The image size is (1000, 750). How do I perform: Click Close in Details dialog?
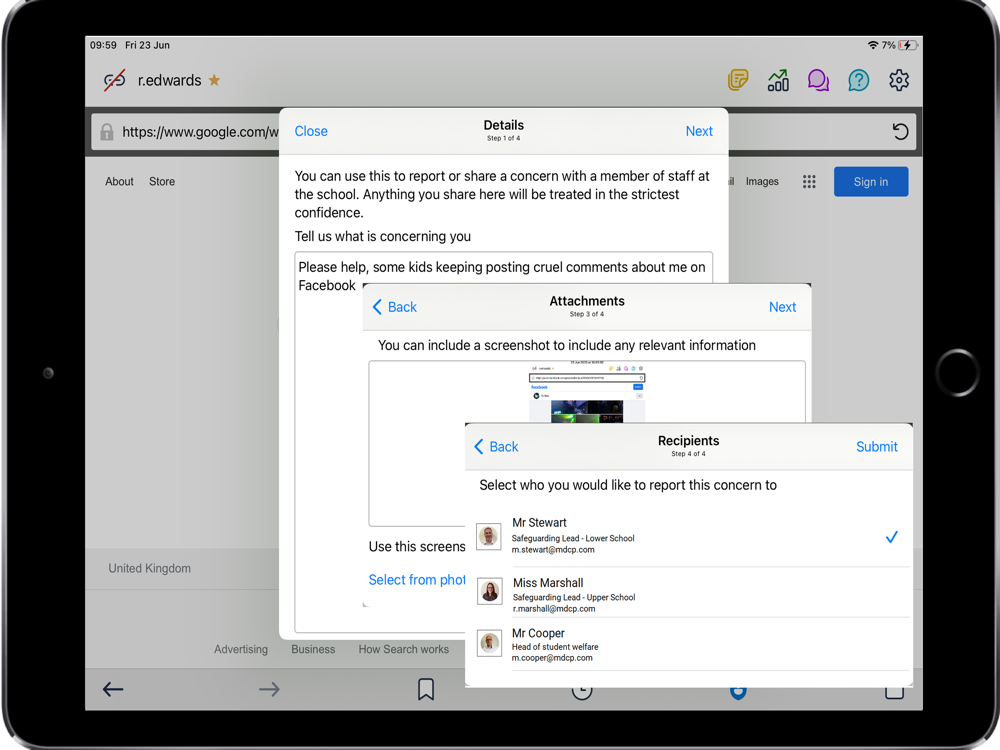(311, 131)
